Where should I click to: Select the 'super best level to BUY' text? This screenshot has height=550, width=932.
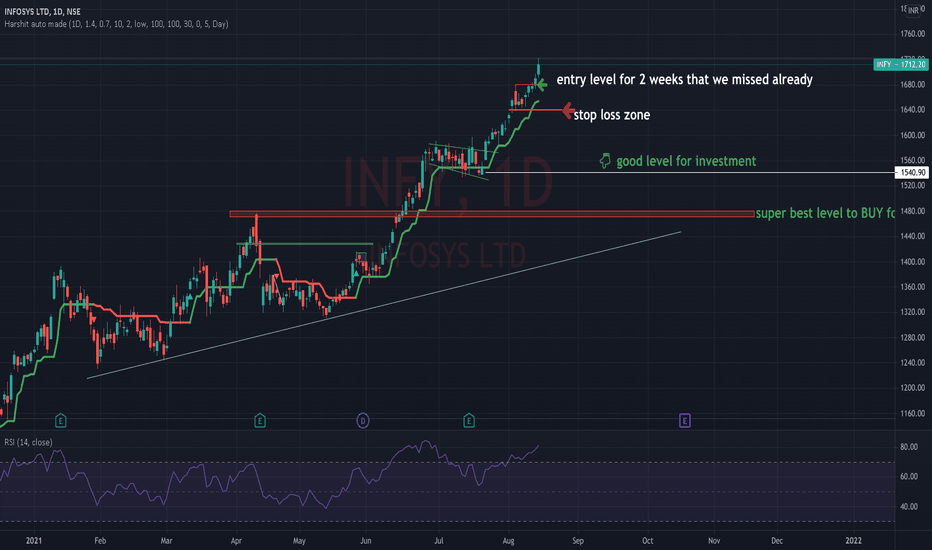pyautogui.click(x=825, y=213)
